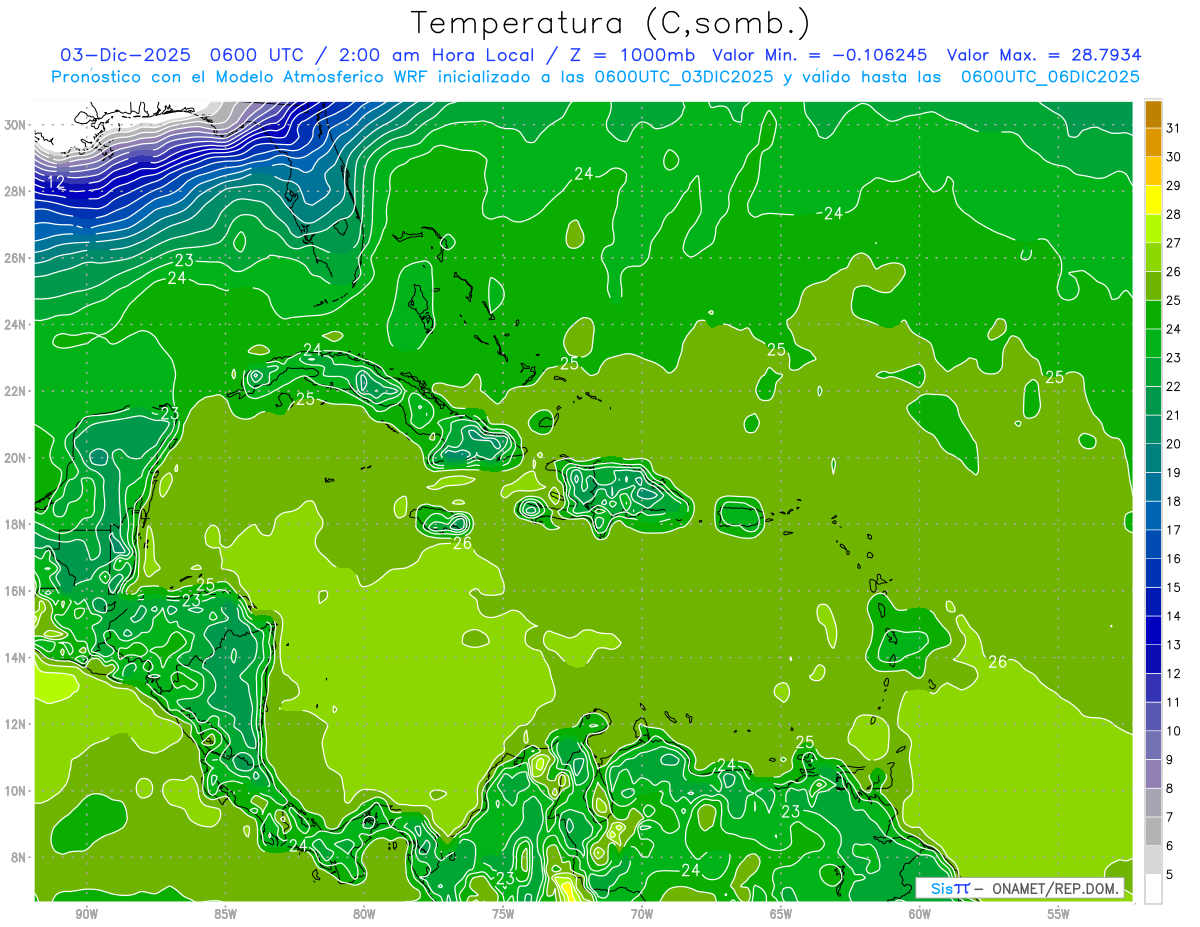
Task: Click the color bar legend value 14
Action: pyautogui.click(x=1174, y=616)
